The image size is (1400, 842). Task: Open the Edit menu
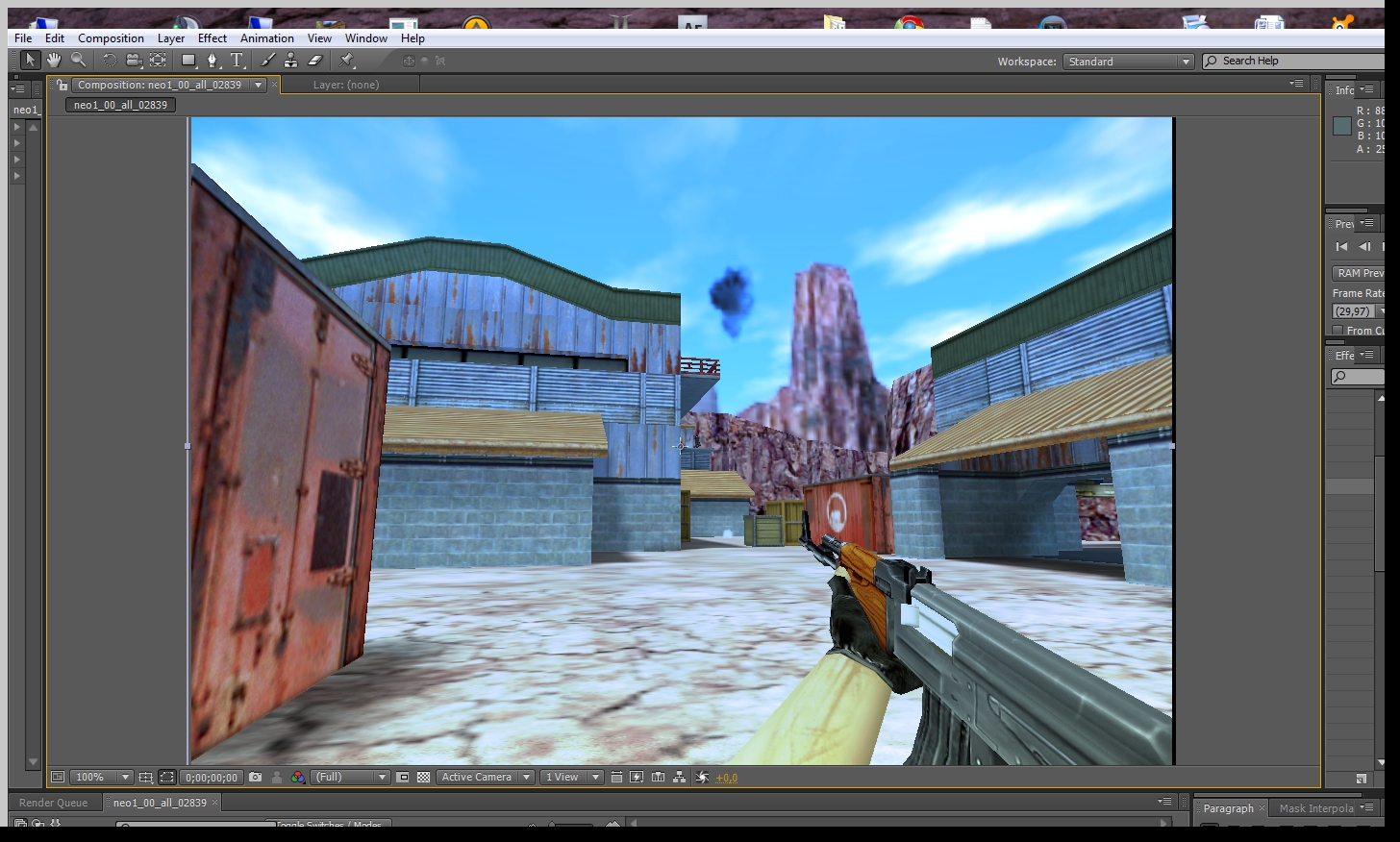click(x=55, y=38)
